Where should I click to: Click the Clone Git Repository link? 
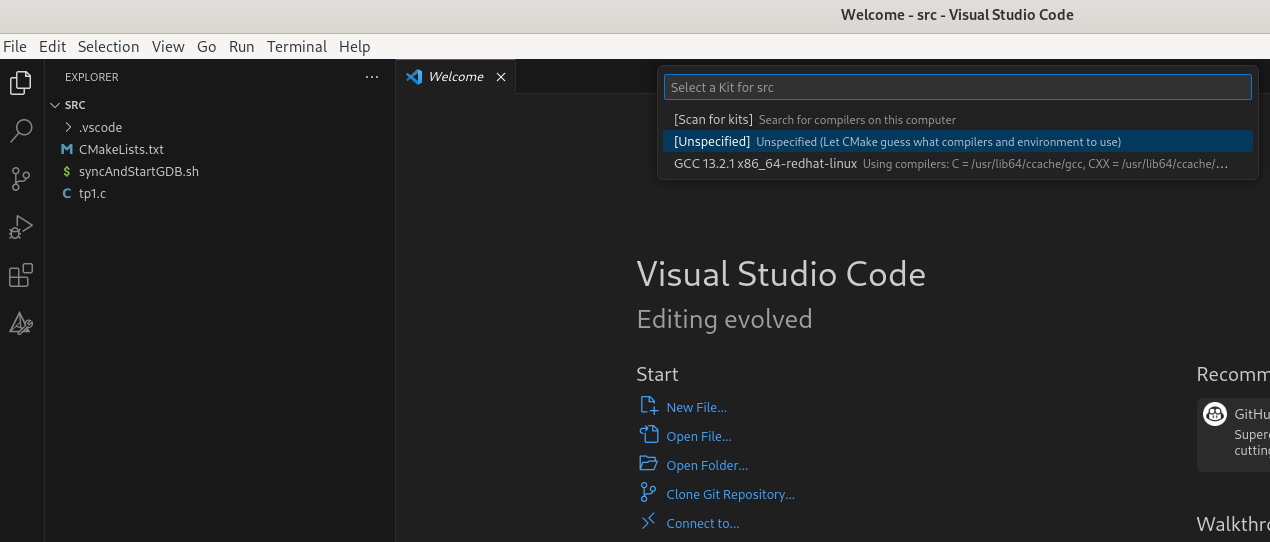pyautogui.click(x=730, y=494)
